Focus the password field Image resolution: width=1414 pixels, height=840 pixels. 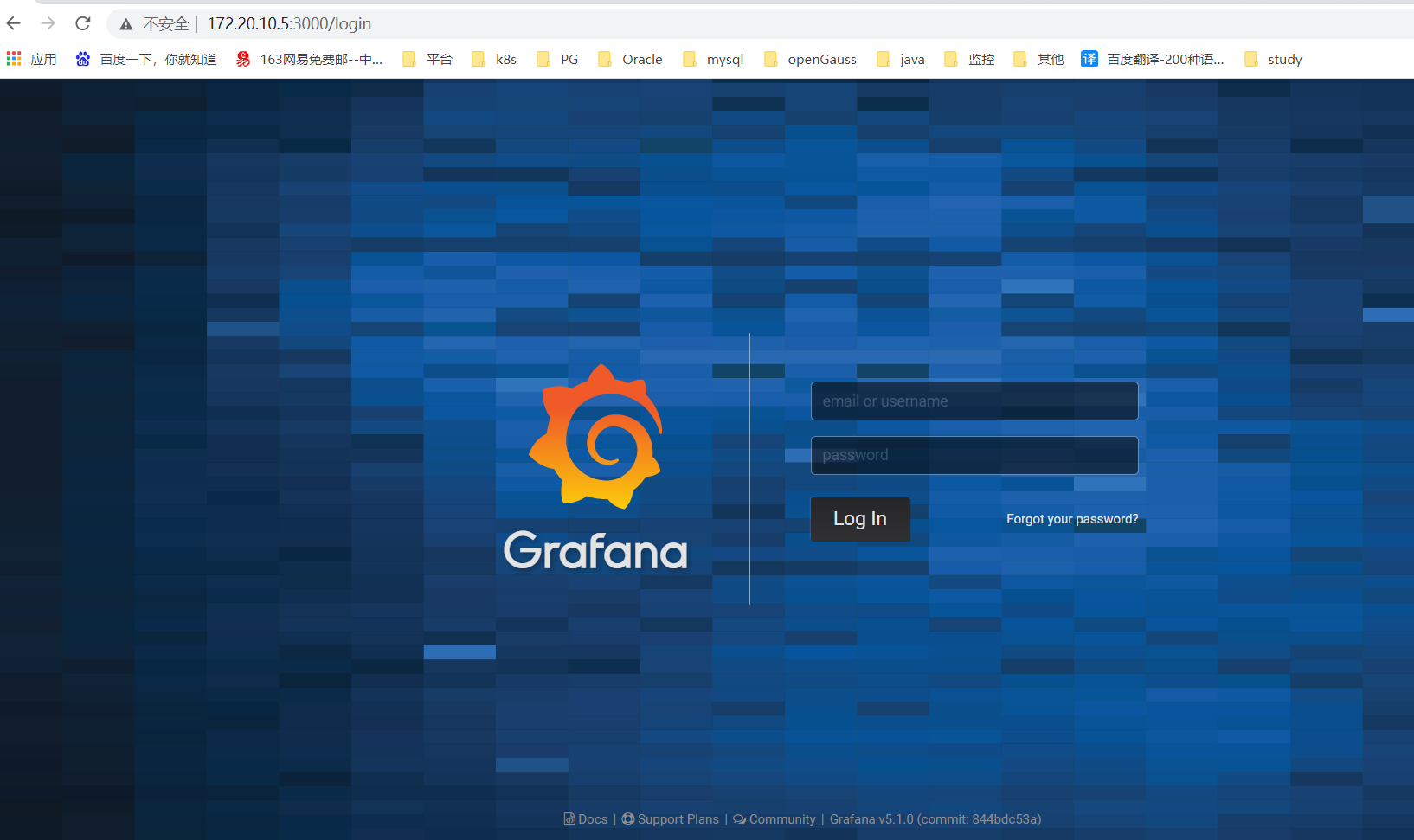click(974, 455)
